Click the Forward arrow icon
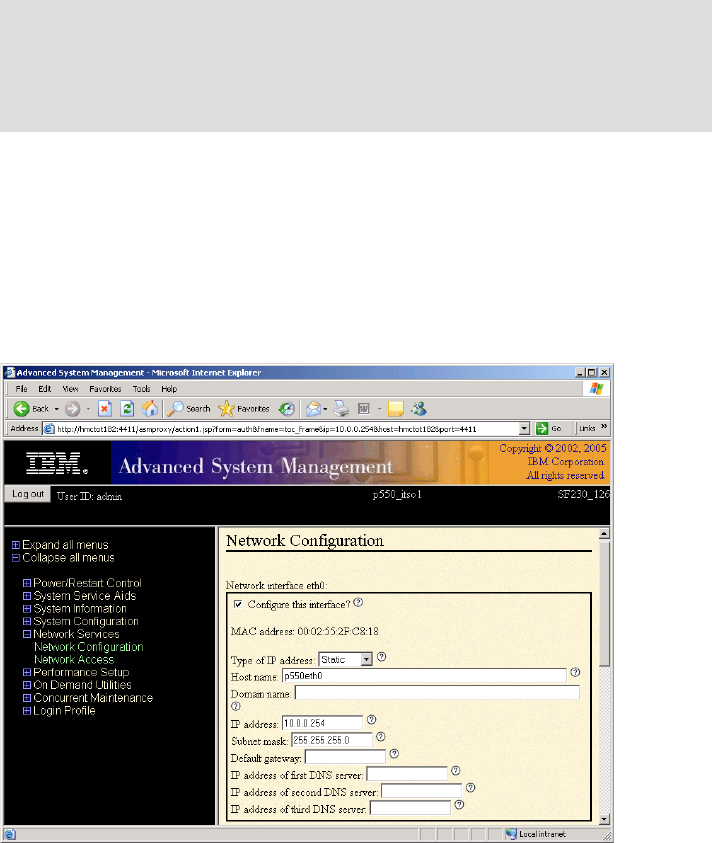The width and height of the screenshot is (712, 843). pos(73,409)
